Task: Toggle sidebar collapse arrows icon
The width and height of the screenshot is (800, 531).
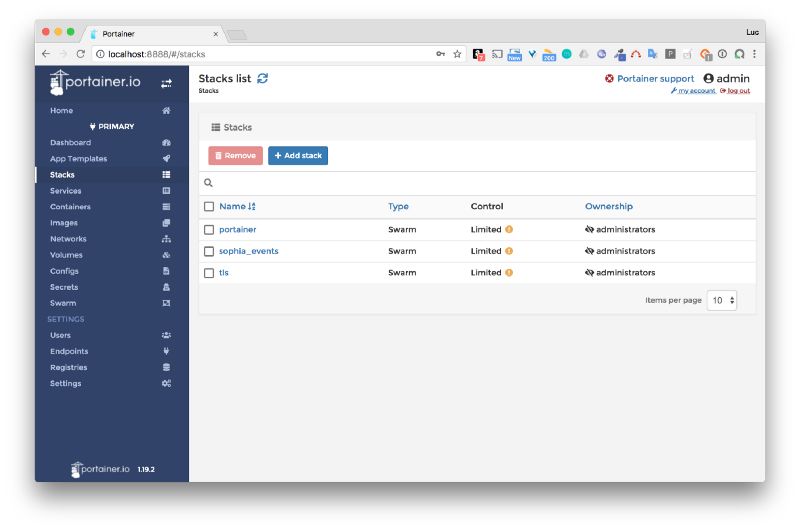Action: [x=166, y=84]
